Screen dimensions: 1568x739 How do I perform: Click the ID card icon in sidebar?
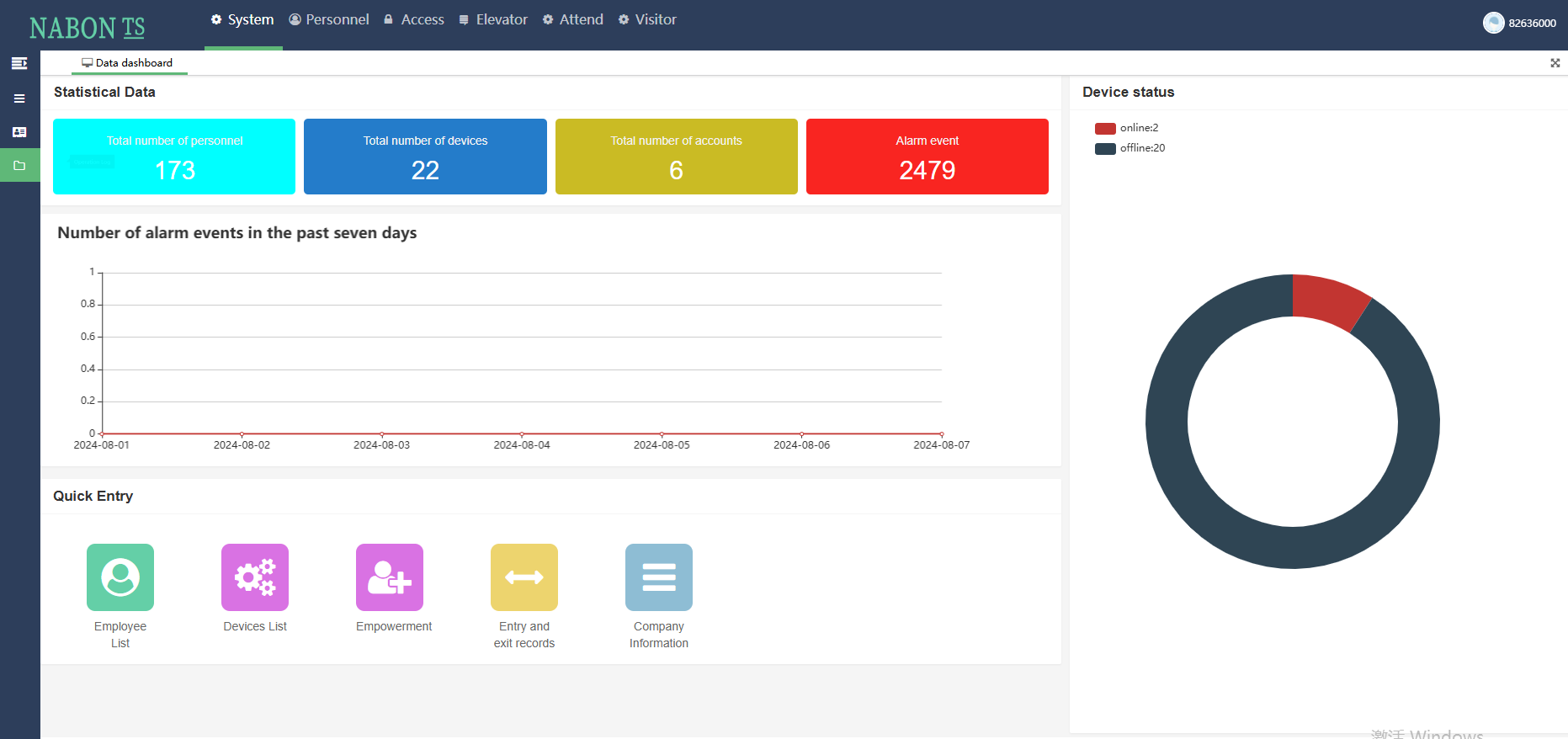[19, 132]
